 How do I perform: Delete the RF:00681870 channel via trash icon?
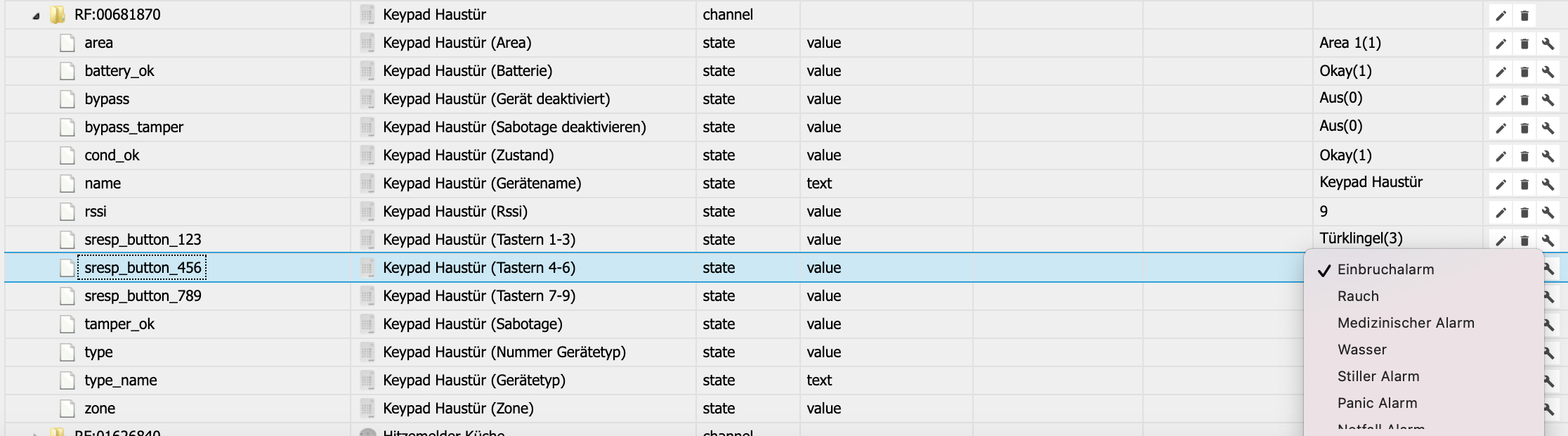(1524, 15)
